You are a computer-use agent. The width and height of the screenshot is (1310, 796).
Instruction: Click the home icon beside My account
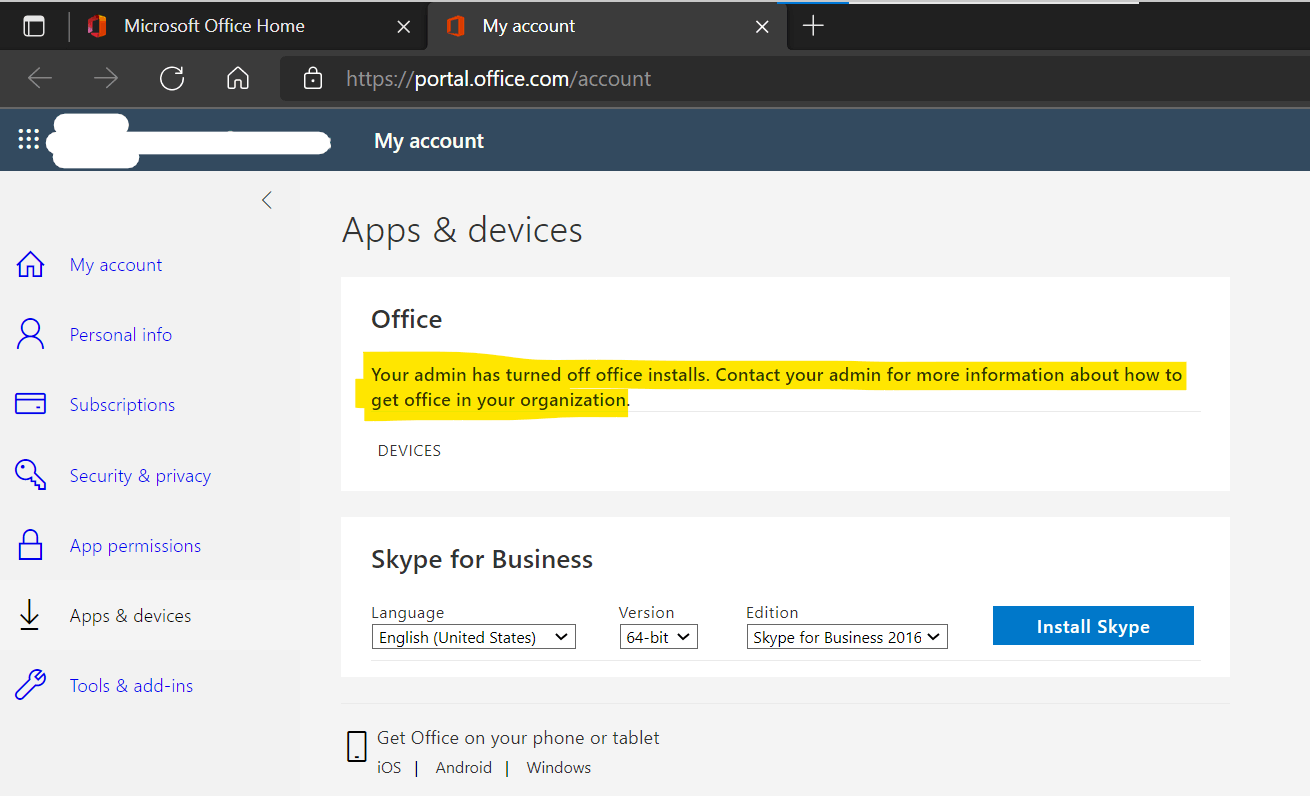[x=31, y=264]
